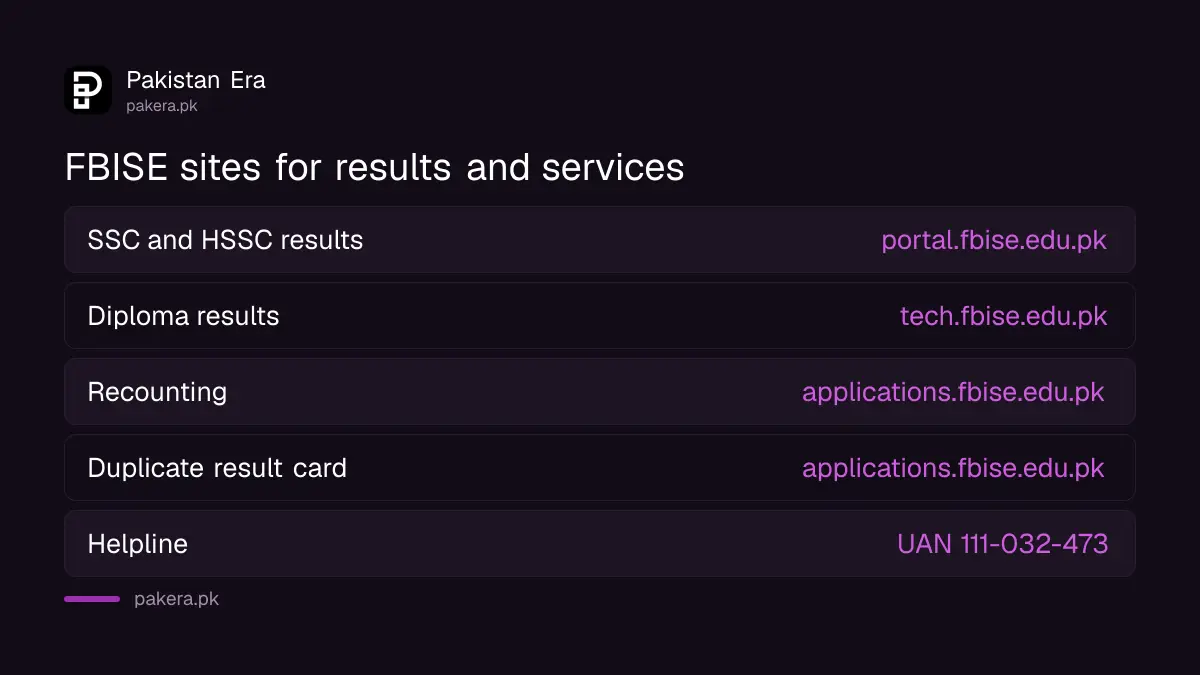Click the Duplicate result card row background
This screenshot has height=675, width=1200.
tap(600, 468)
